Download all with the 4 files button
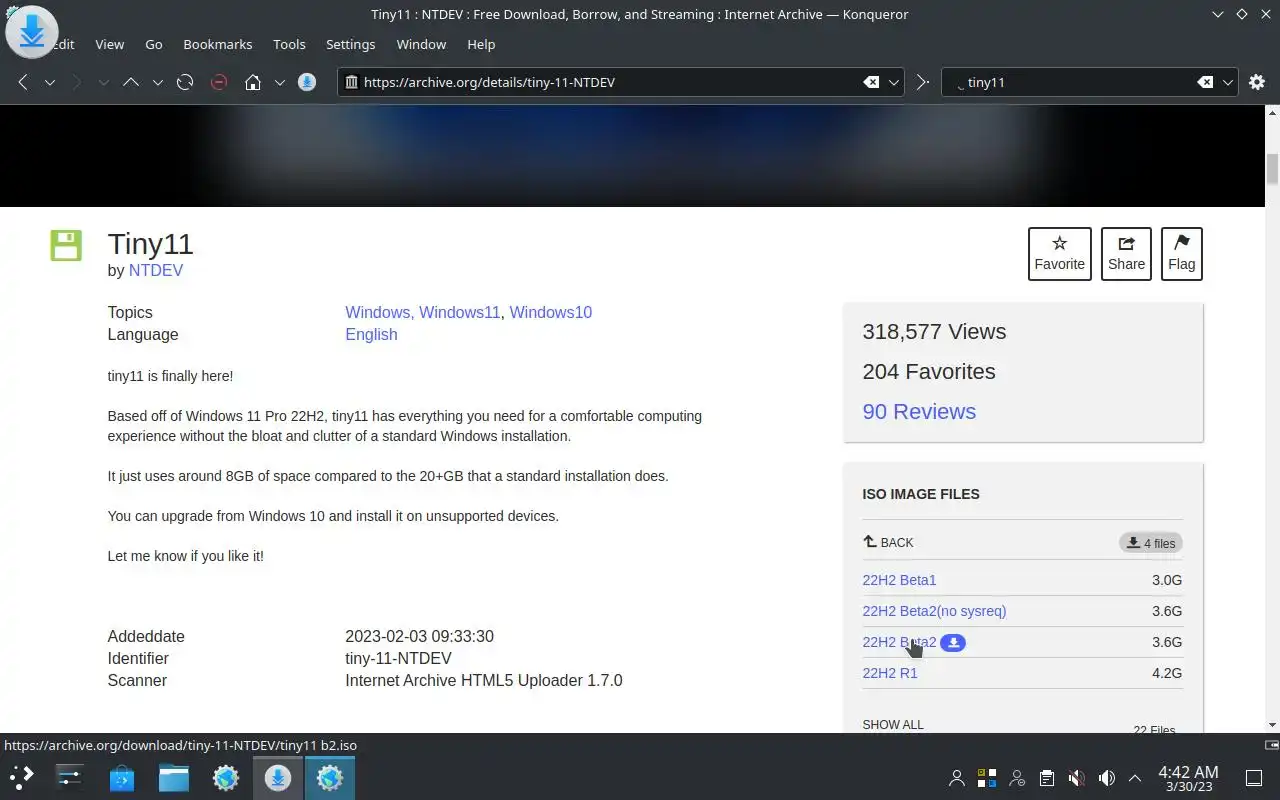 click(1151, 543)
